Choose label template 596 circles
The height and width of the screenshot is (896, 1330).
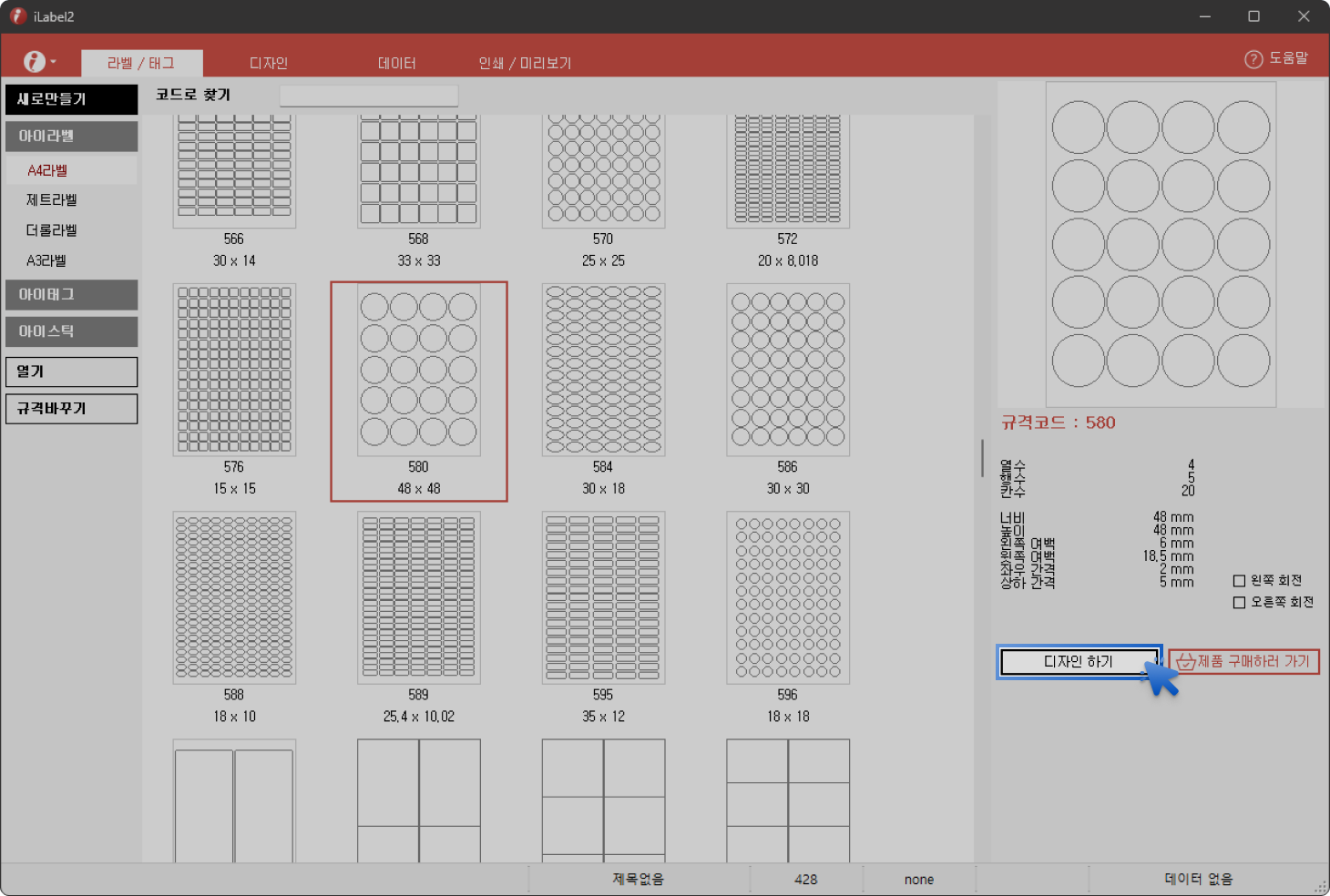(787, 597)
